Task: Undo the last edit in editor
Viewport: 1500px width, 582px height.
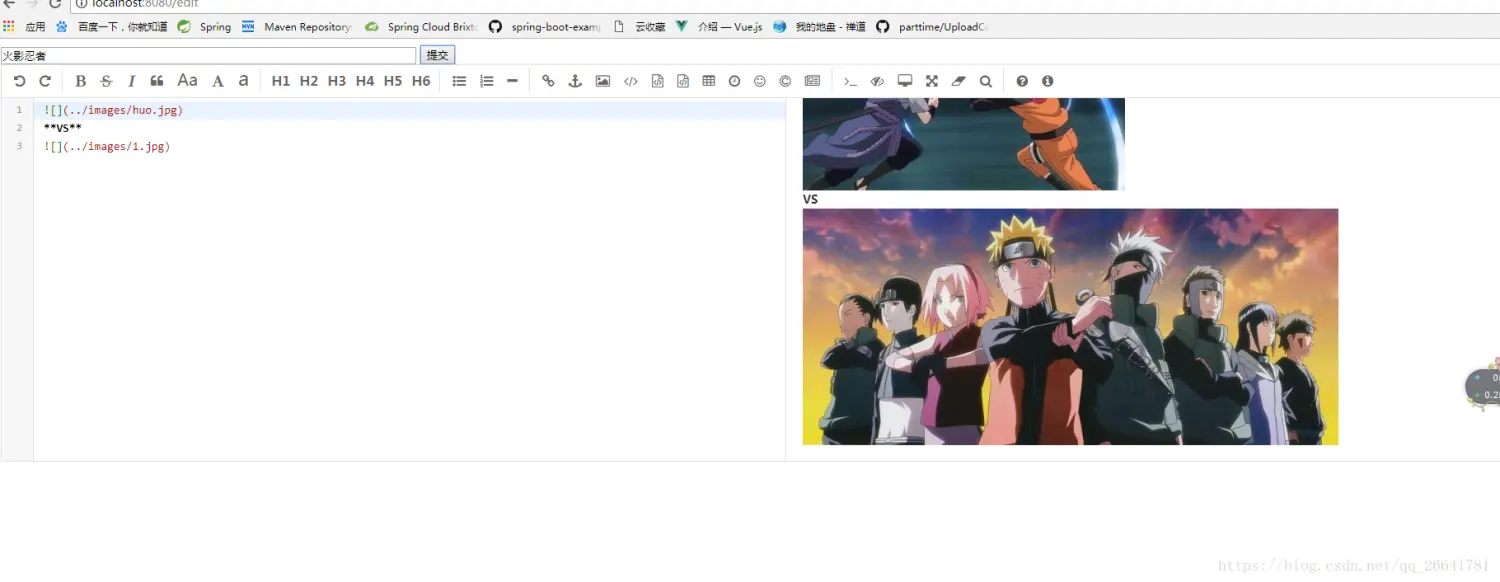Action: 19,81
